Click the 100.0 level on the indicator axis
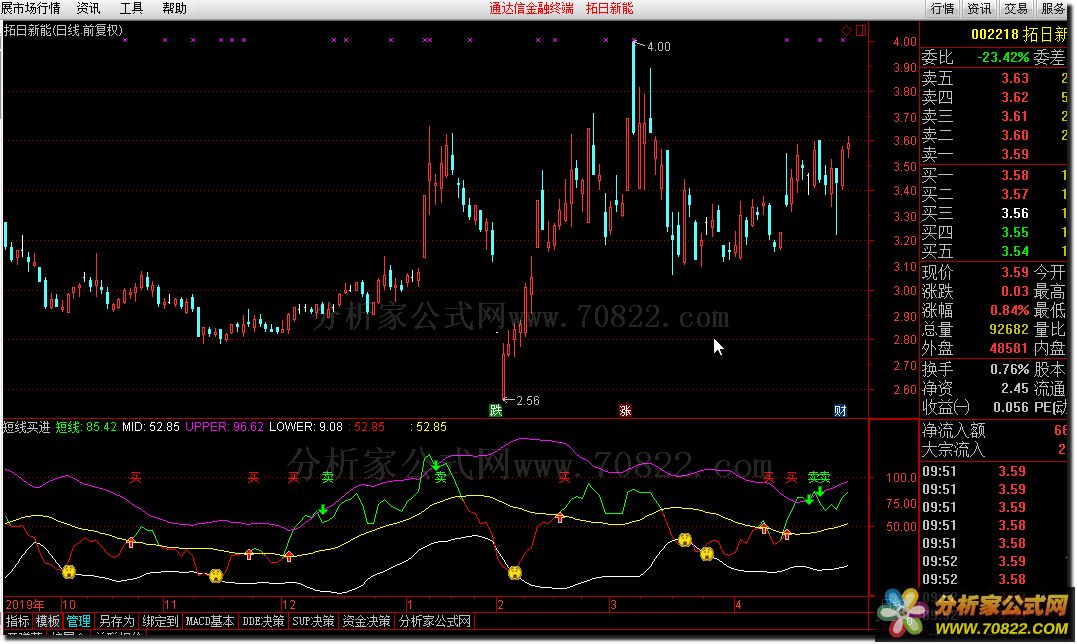The image size is (1077, 644). tap(901, 478)
